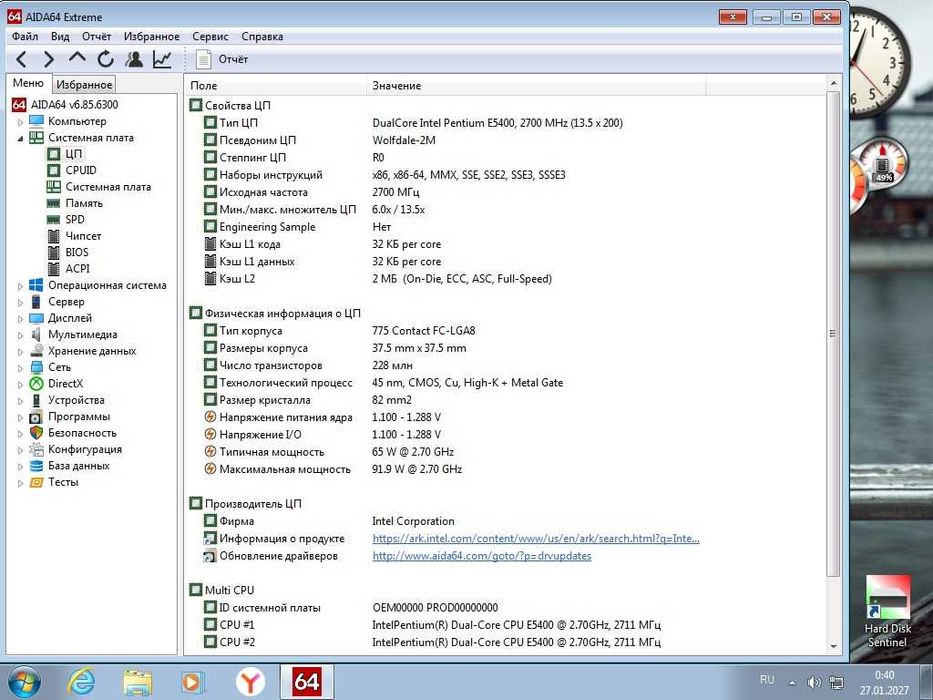Open the Сервис menu

(x=210, y=36)
